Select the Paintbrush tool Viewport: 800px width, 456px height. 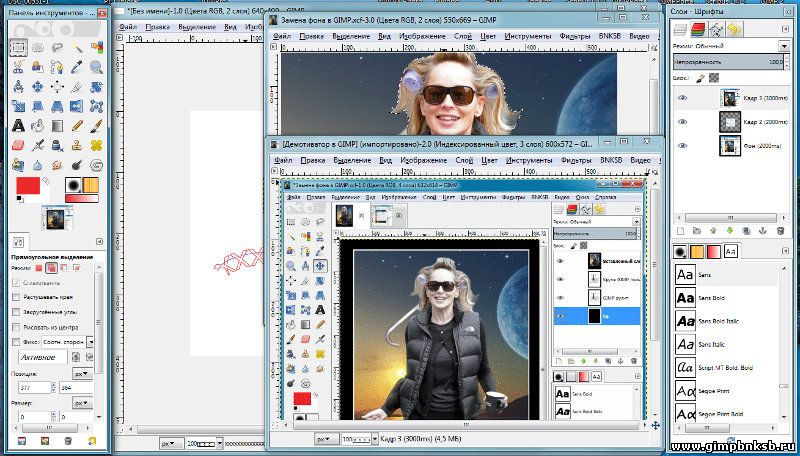(x=96, y=125)
